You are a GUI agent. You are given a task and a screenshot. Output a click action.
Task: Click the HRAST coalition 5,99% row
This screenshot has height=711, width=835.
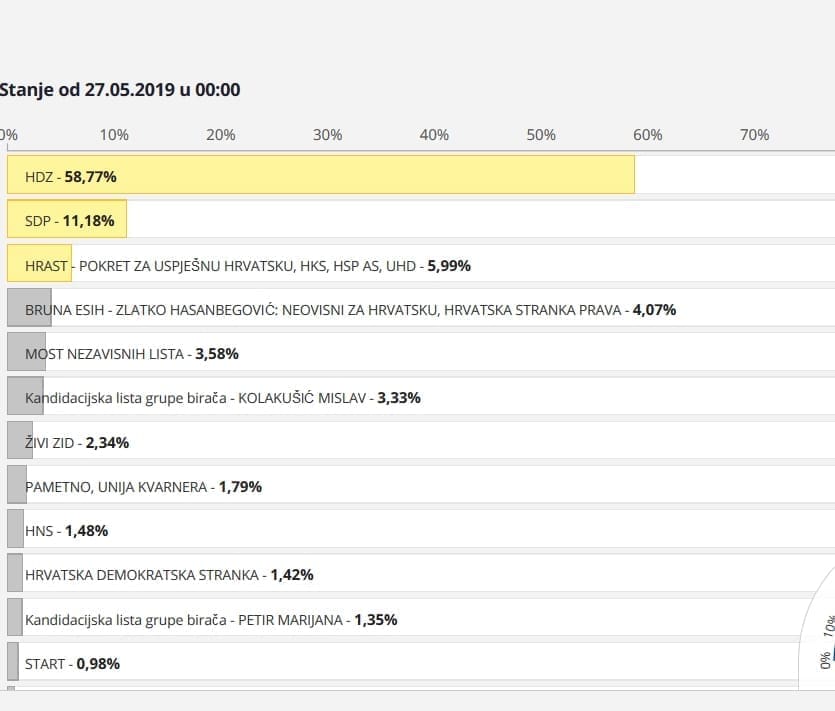pos(247,265)
